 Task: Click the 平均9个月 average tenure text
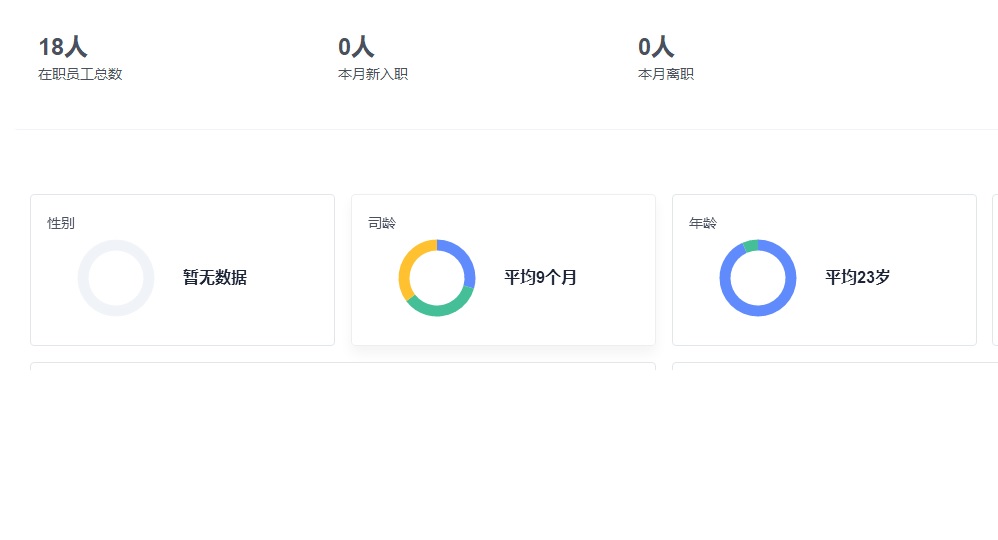(540, 278)
